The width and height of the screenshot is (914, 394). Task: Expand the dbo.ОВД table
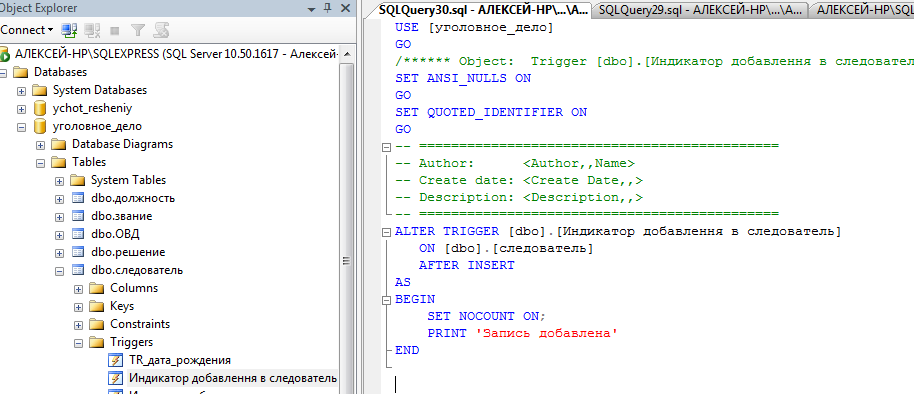tap(59, 235)
